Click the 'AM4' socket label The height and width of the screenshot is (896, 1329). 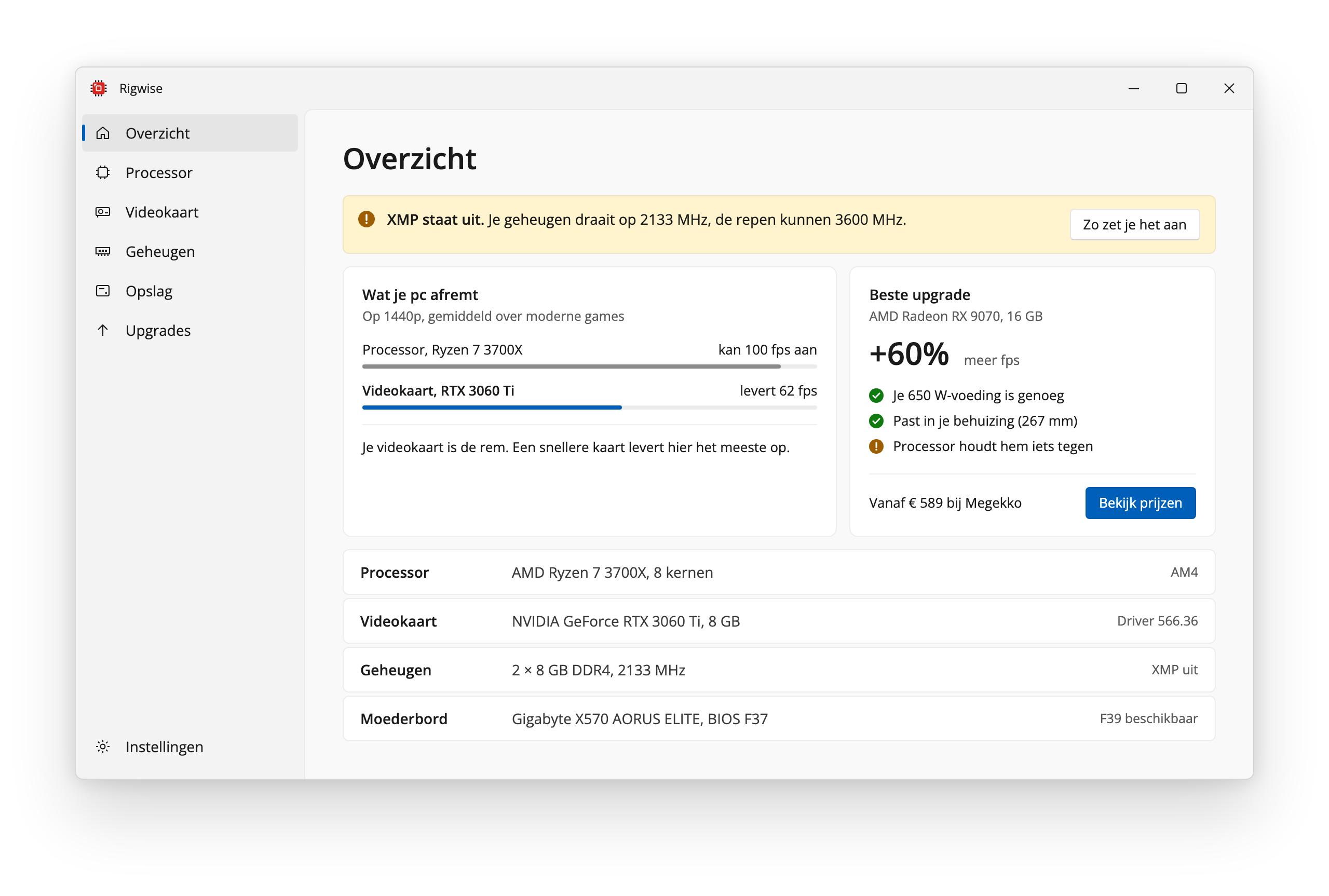pos(1184,573)
